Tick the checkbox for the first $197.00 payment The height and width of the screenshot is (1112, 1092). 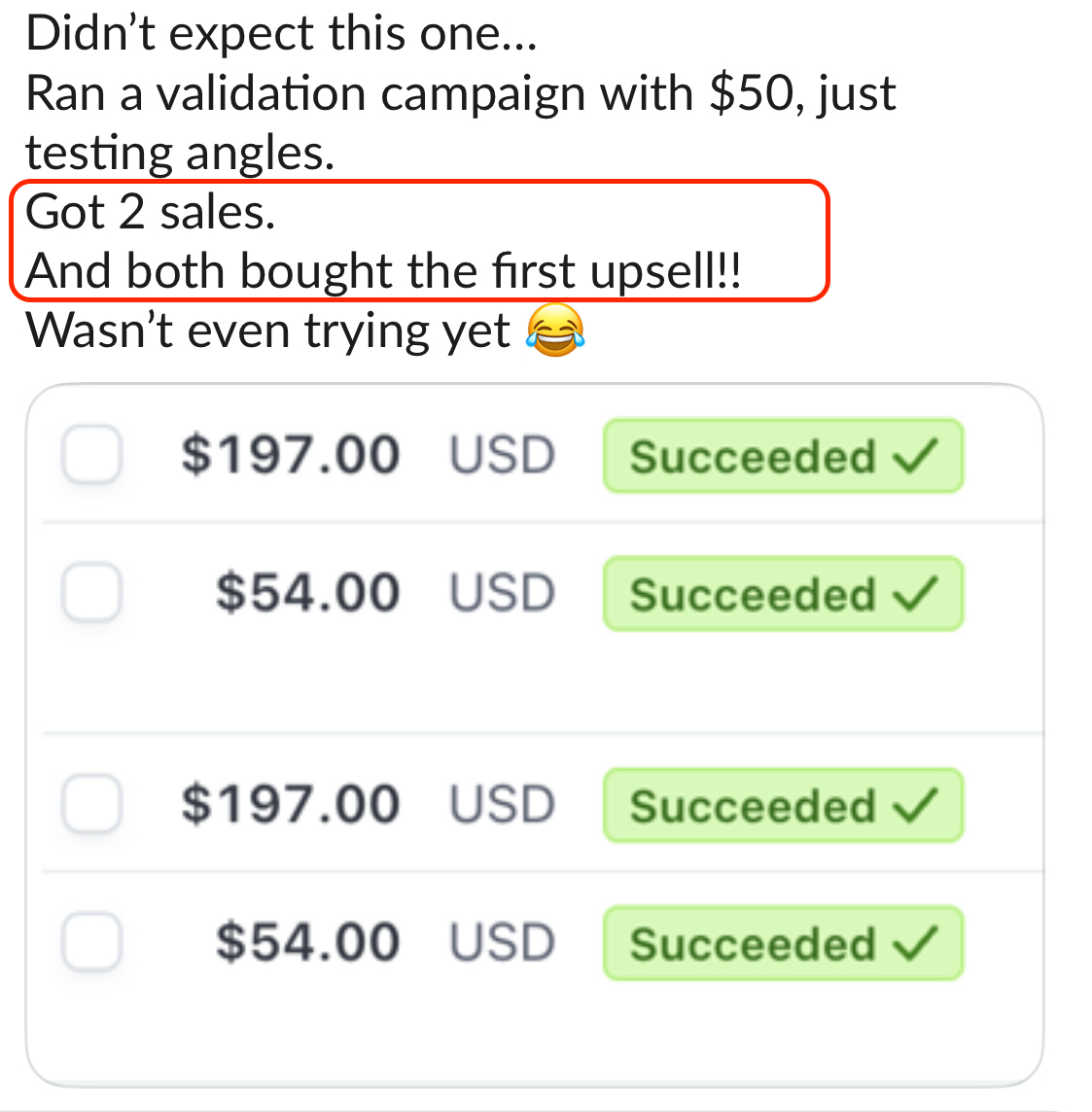91,455
